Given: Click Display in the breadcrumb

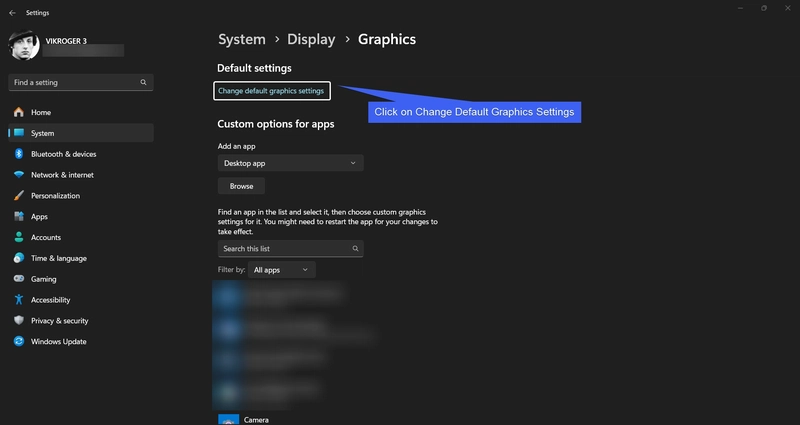Looking at the screenshot, I should pyautogui.click(x=311, y=39).
